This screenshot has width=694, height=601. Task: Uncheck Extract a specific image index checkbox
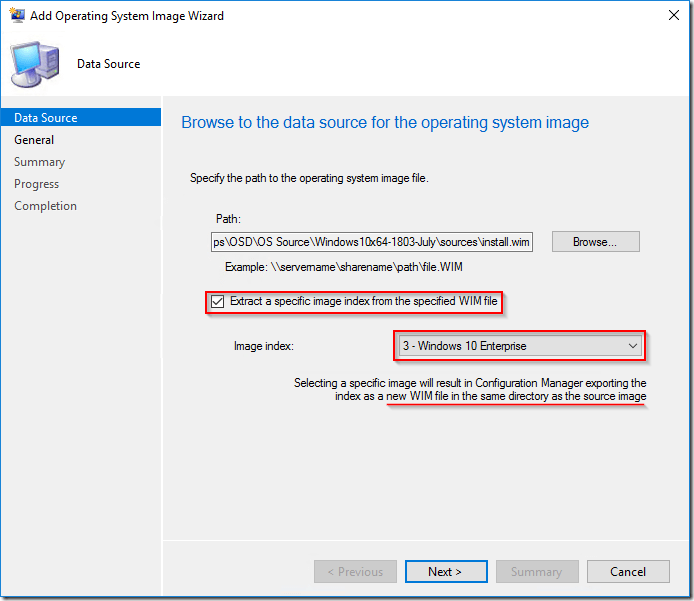click(218, 301)
